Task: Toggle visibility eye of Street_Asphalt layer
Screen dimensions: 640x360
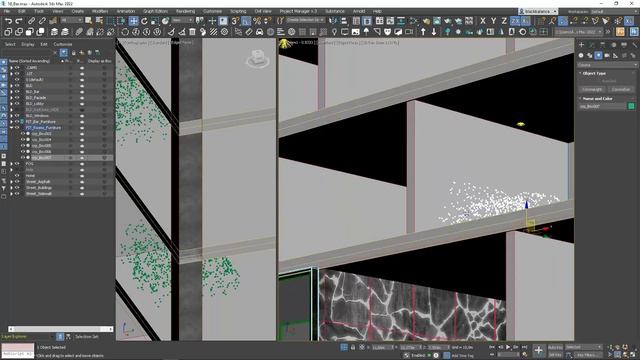Action: (x=17, y=182)
